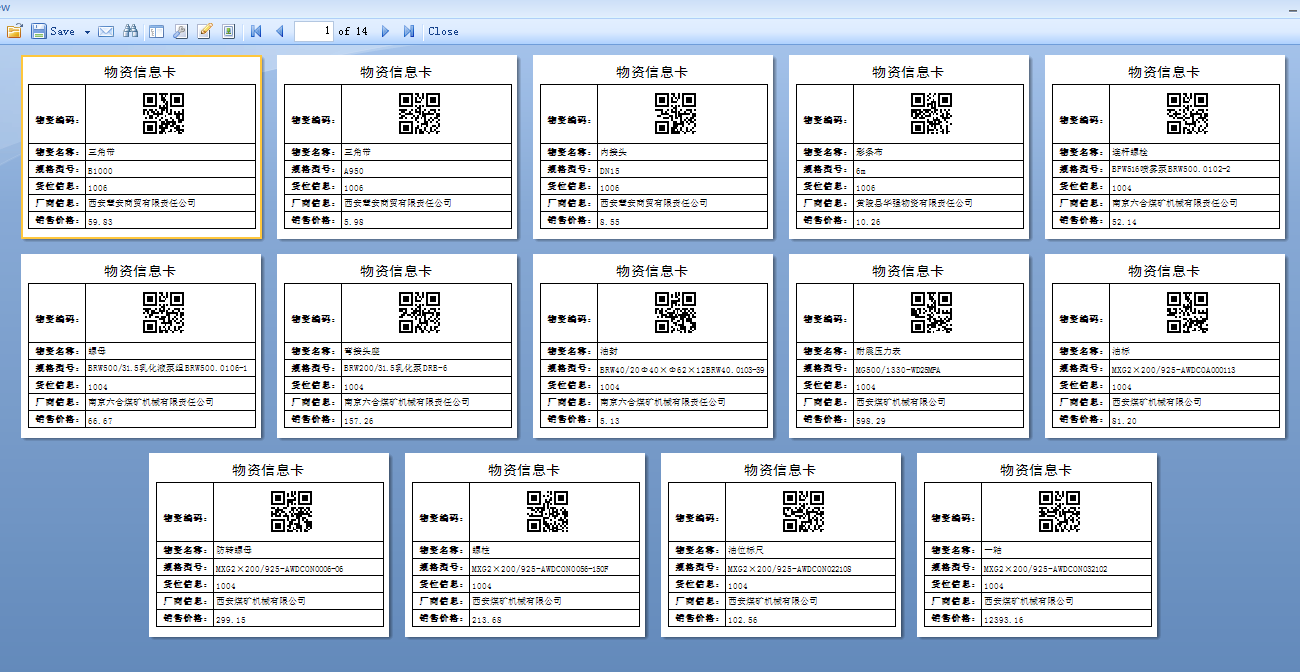Click the 物资信息卡 title on the 102.56 card
This screenshot has height=672, width=1300.
[x=780, y=470]
